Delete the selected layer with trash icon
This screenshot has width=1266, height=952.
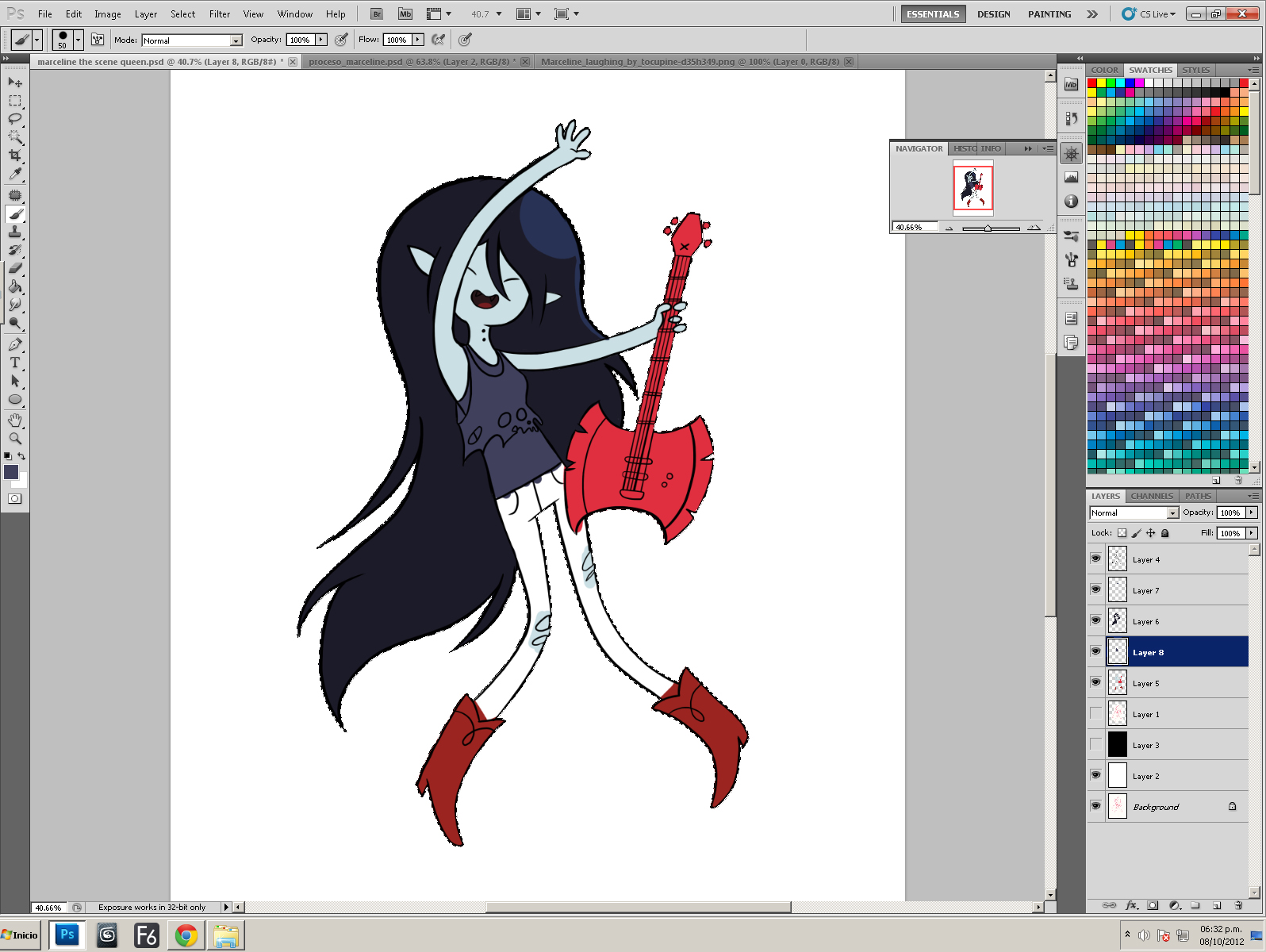(x=1238, y=905)
